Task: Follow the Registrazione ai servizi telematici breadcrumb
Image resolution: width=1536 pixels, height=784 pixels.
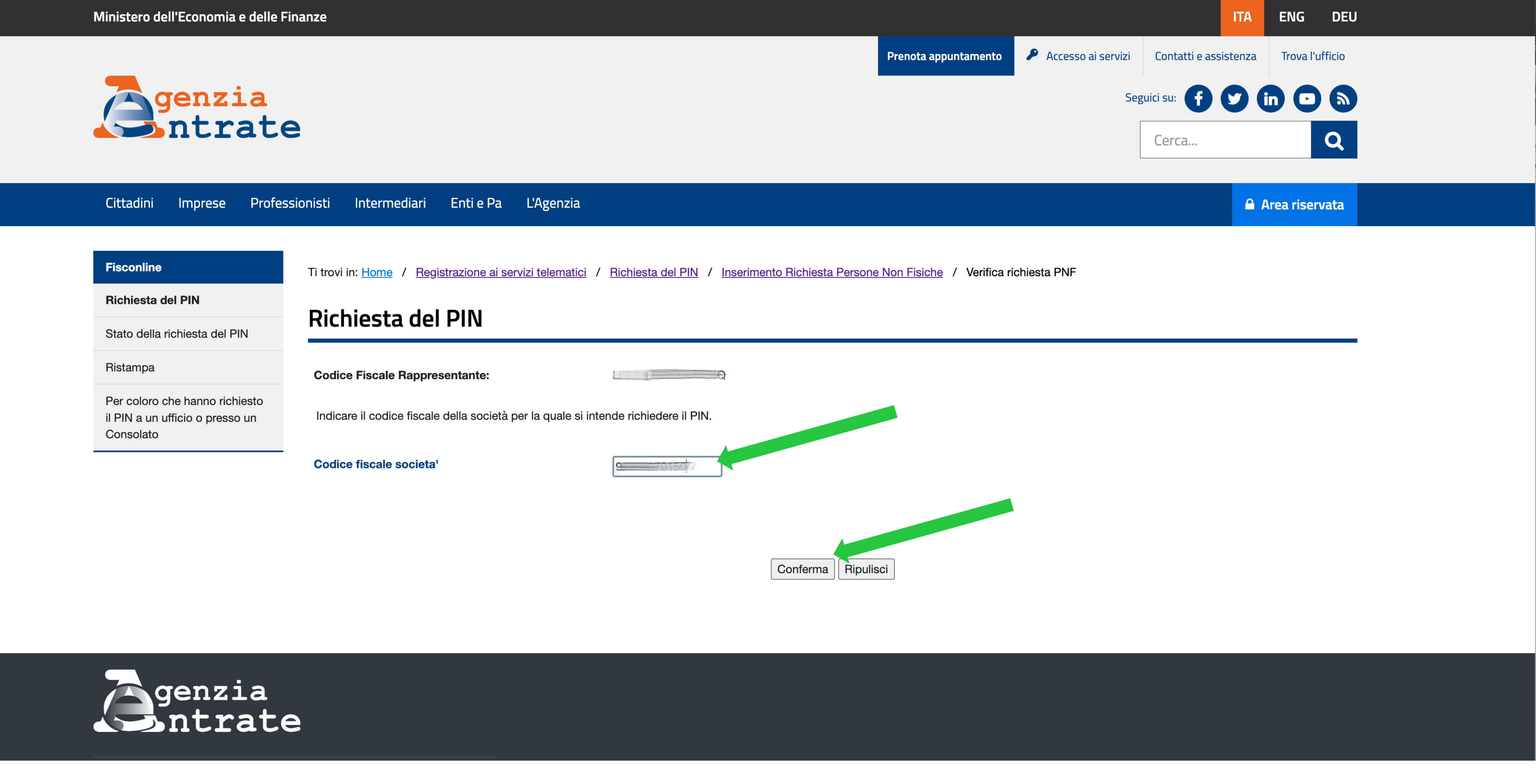Action: coord(500,272)
